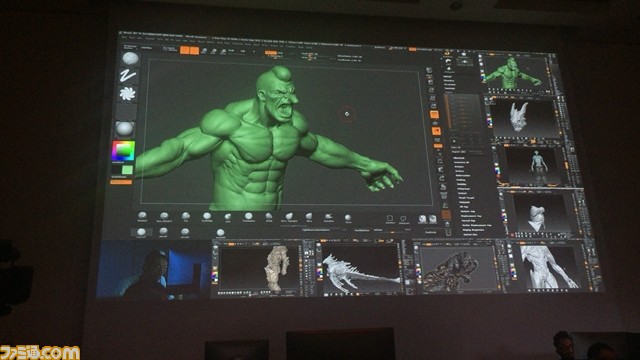Toggle the orange Edit mode button
Viewport: 640px width, 360px height.
tap(184, 50)
